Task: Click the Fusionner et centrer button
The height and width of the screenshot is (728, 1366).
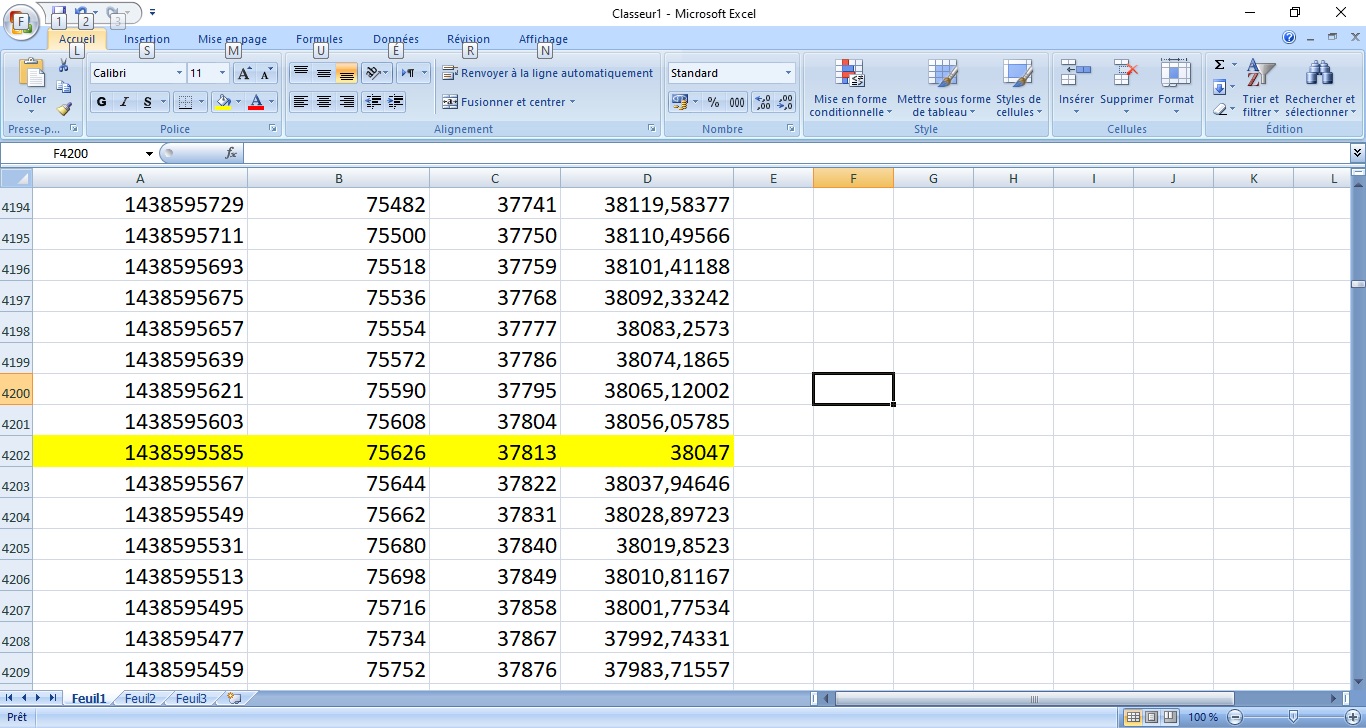Action: pyautogui.click(x=509, y=102)
